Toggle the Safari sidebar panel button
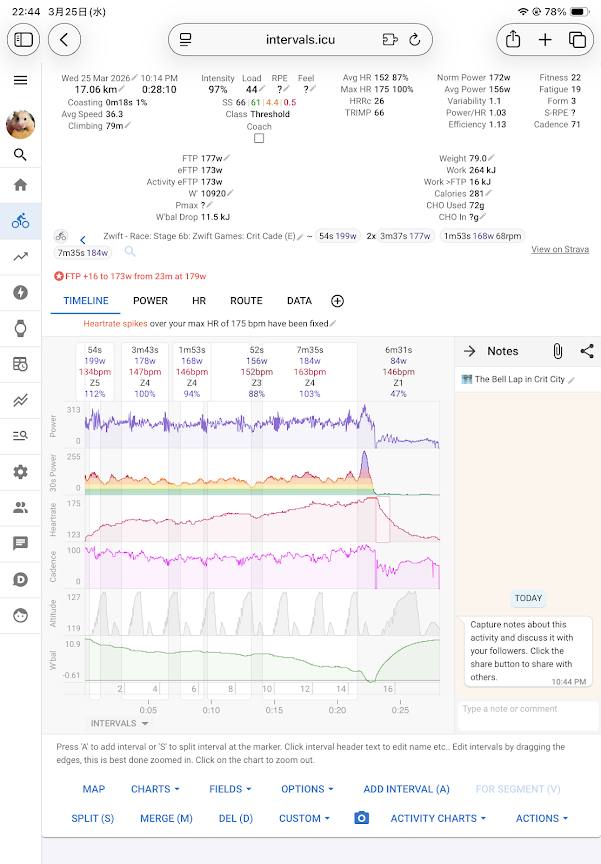 point(23,40)
